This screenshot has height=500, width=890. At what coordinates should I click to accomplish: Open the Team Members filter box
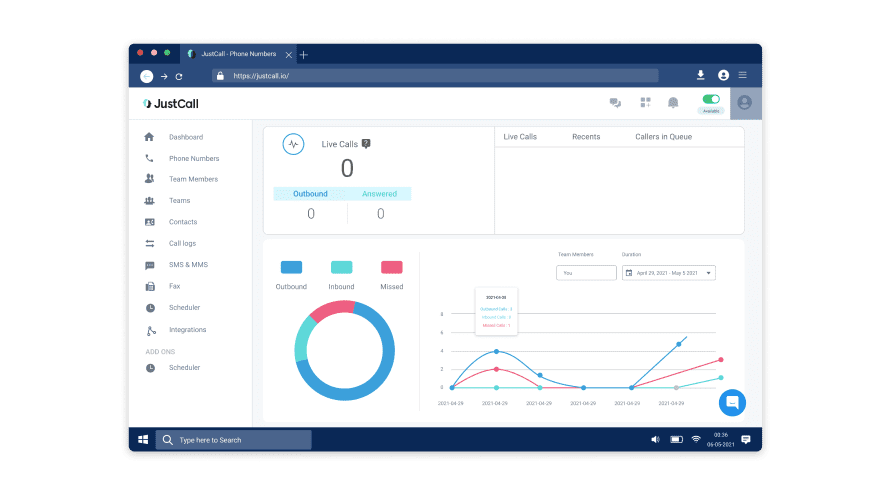(586, 272)
